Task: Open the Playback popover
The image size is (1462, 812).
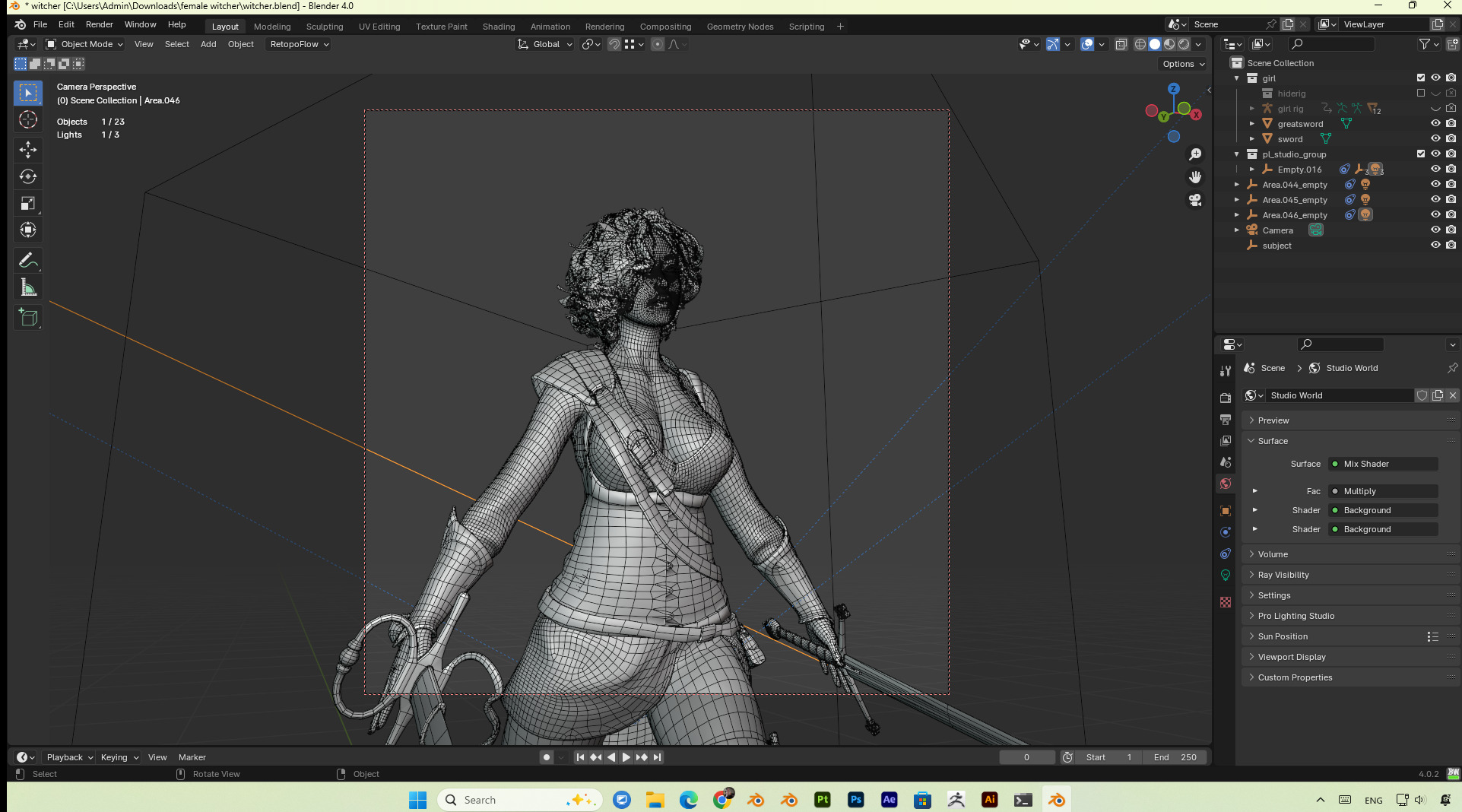Action: 69,757
